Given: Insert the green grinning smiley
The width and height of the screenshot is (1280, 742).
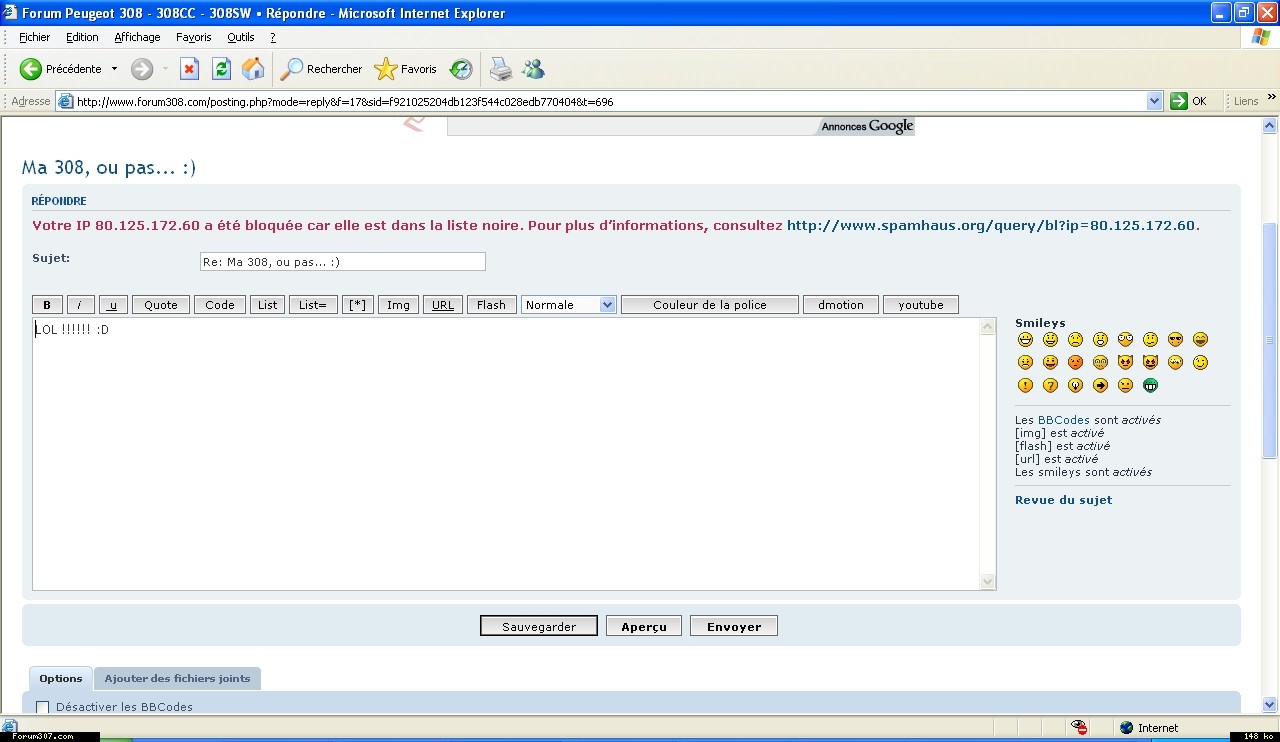Looking at the screenshot, I should [1150, 386].
